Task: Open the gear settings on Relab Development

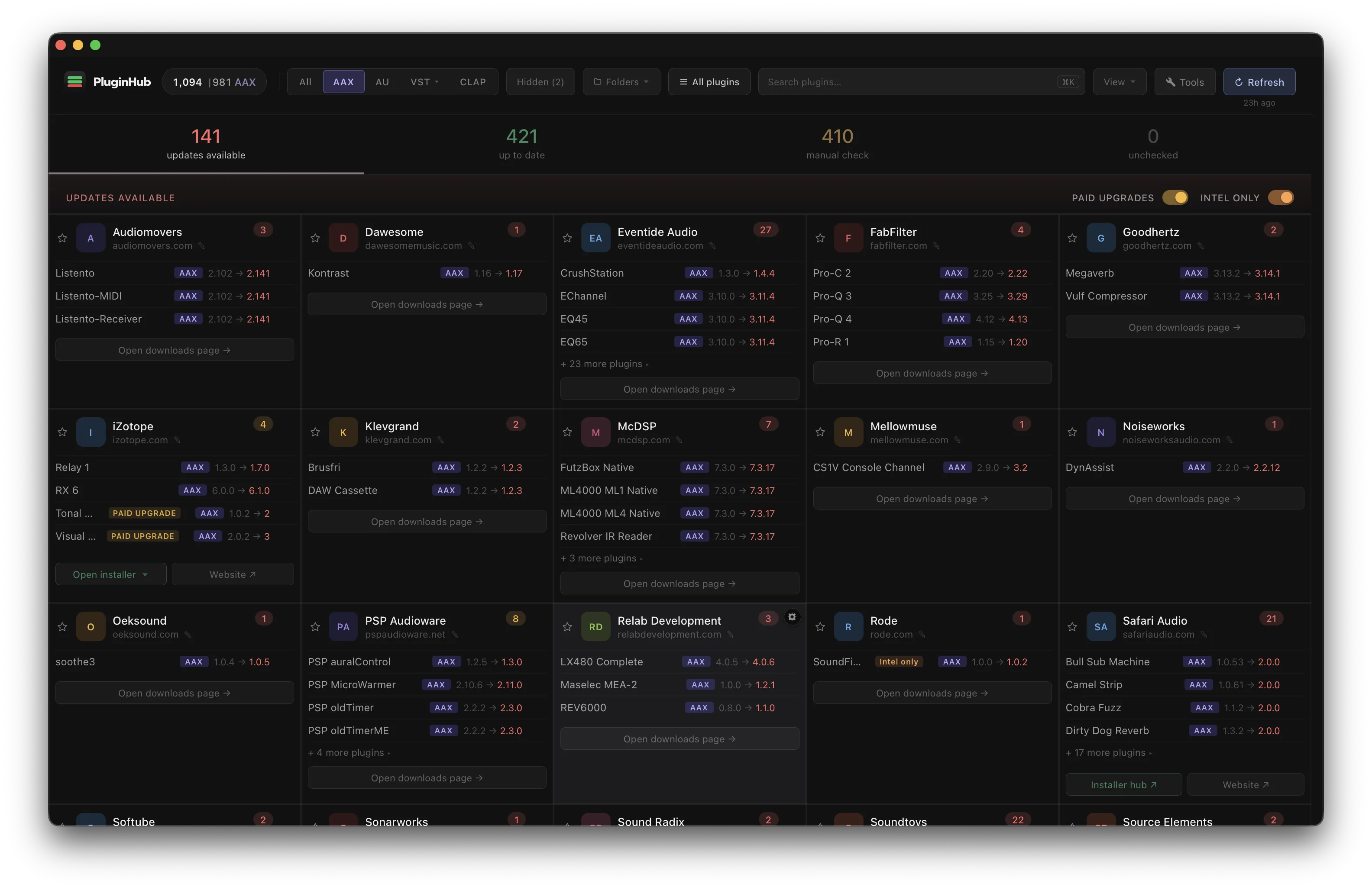Action: click(792, 617)
